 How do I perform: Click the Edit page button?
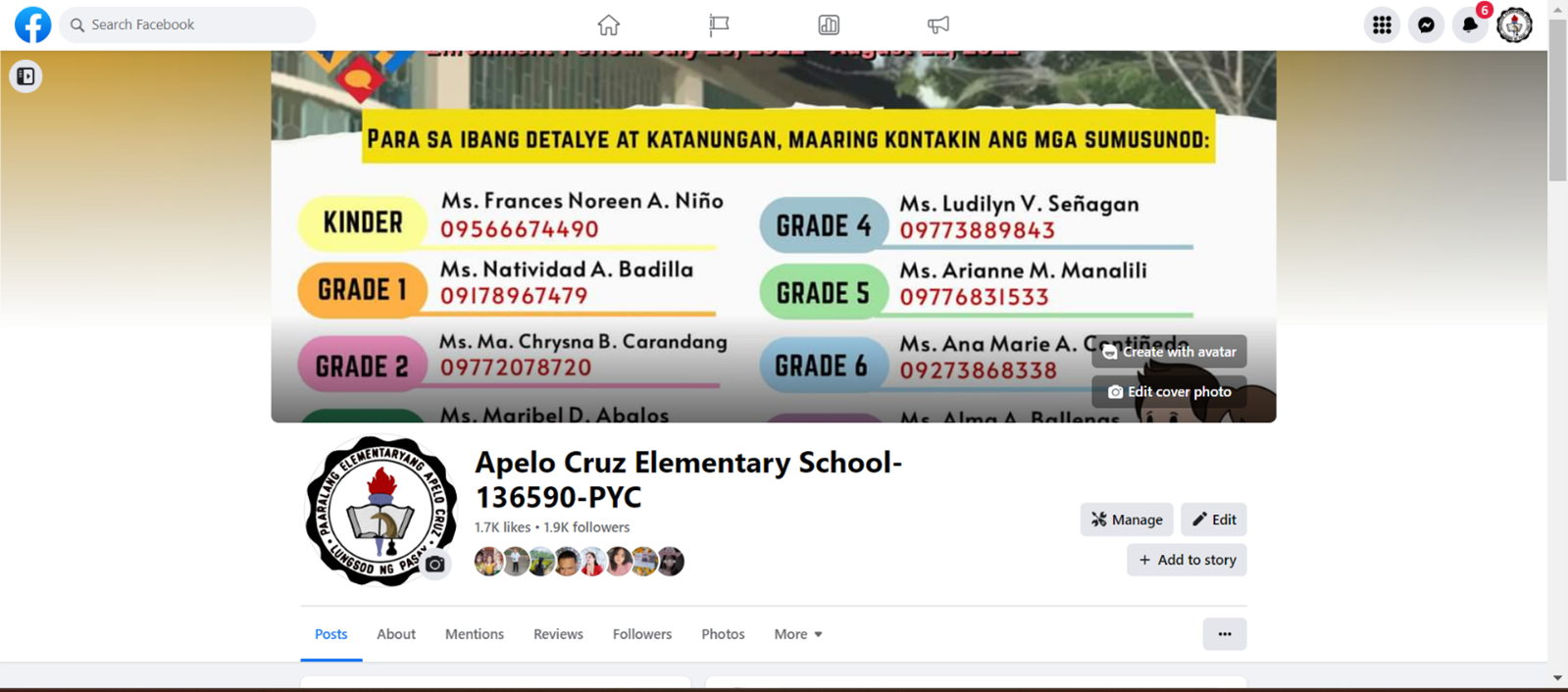[1214, 519]
